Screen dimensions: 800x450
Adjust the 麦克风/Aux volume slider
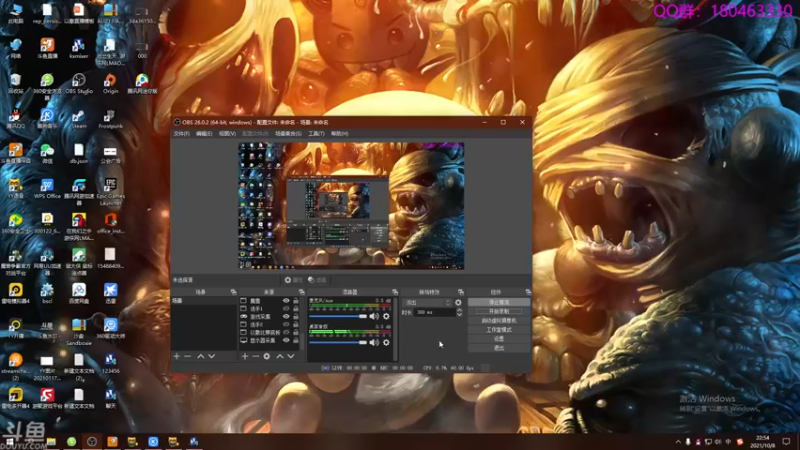338,316
